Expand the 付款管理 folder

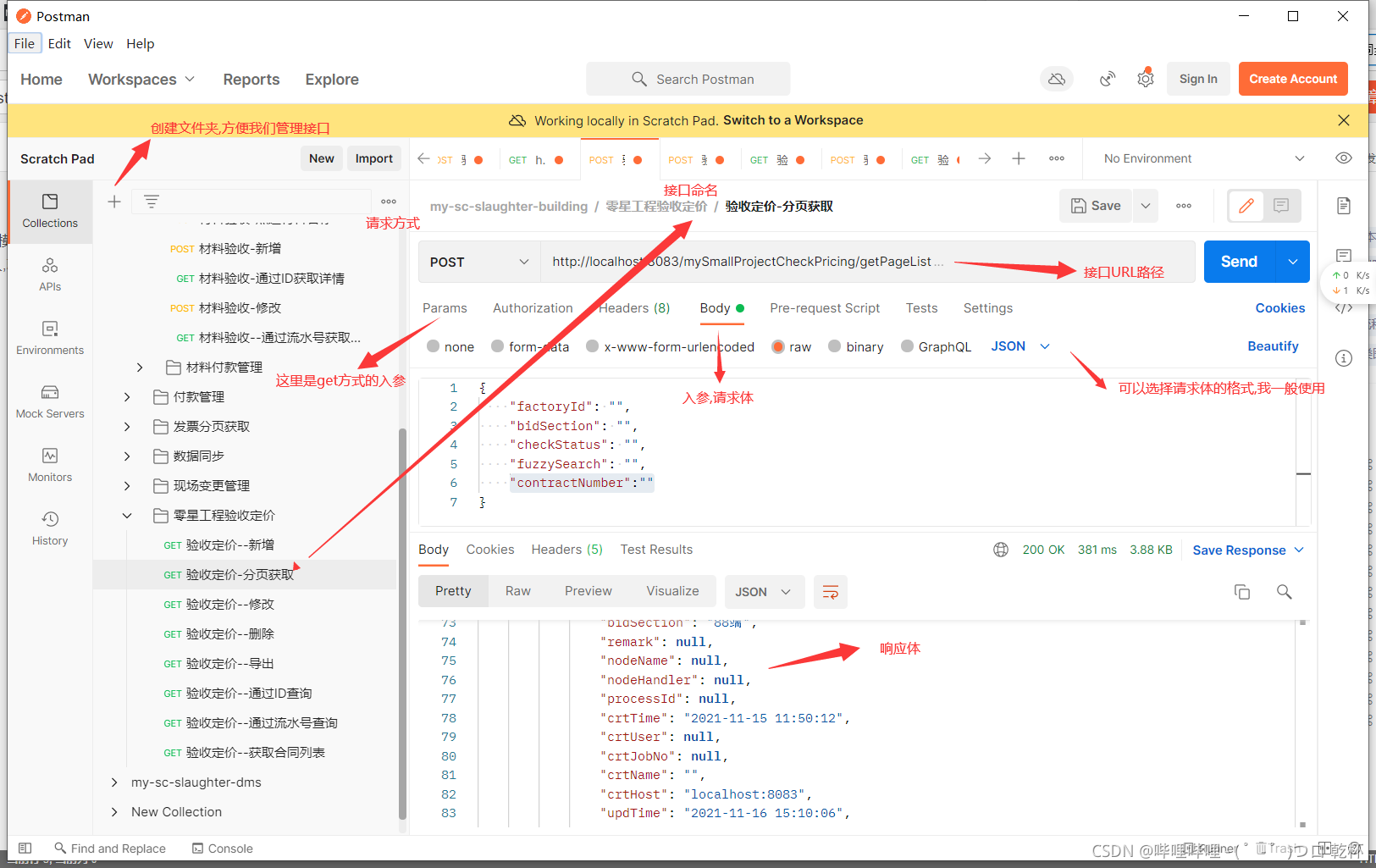click(x=127, y=396)
